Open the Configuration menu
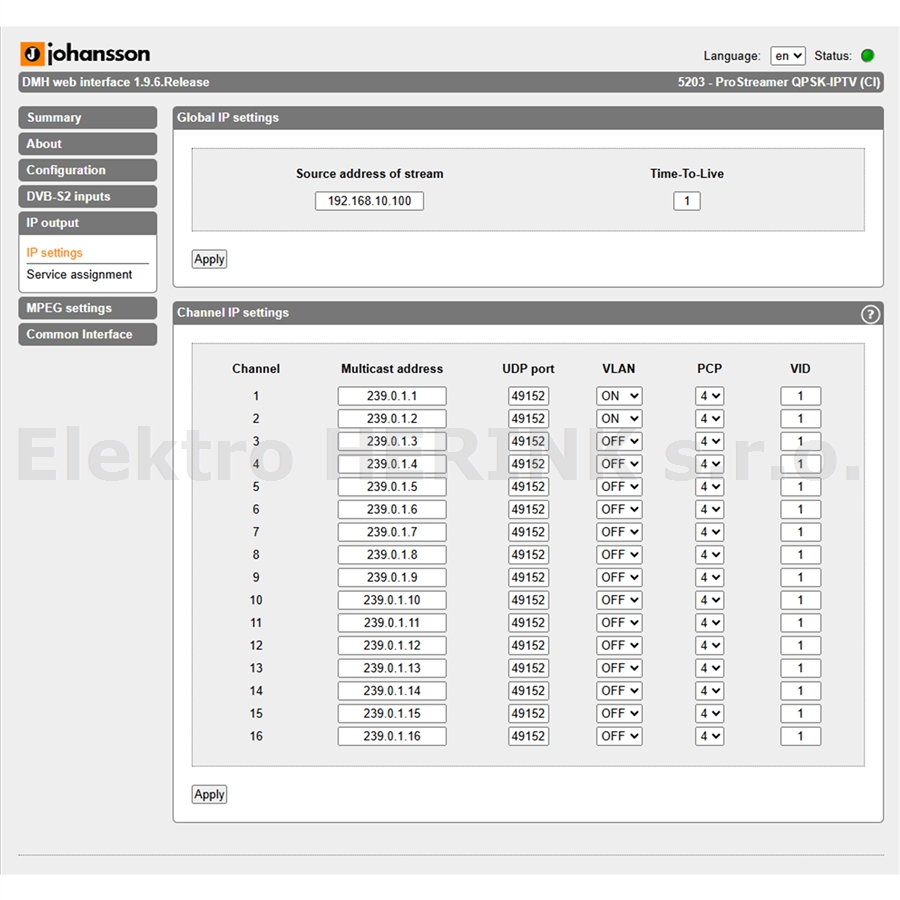 point(87,170)
